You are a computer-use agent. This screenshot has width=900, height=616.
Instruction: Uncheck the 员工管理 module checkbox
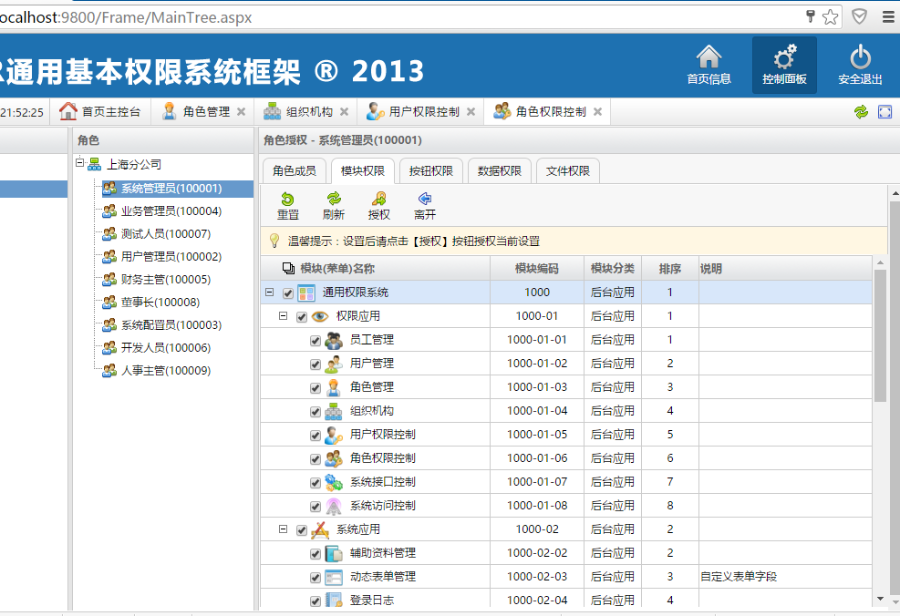pyautogui.click(x=316, y=340)
